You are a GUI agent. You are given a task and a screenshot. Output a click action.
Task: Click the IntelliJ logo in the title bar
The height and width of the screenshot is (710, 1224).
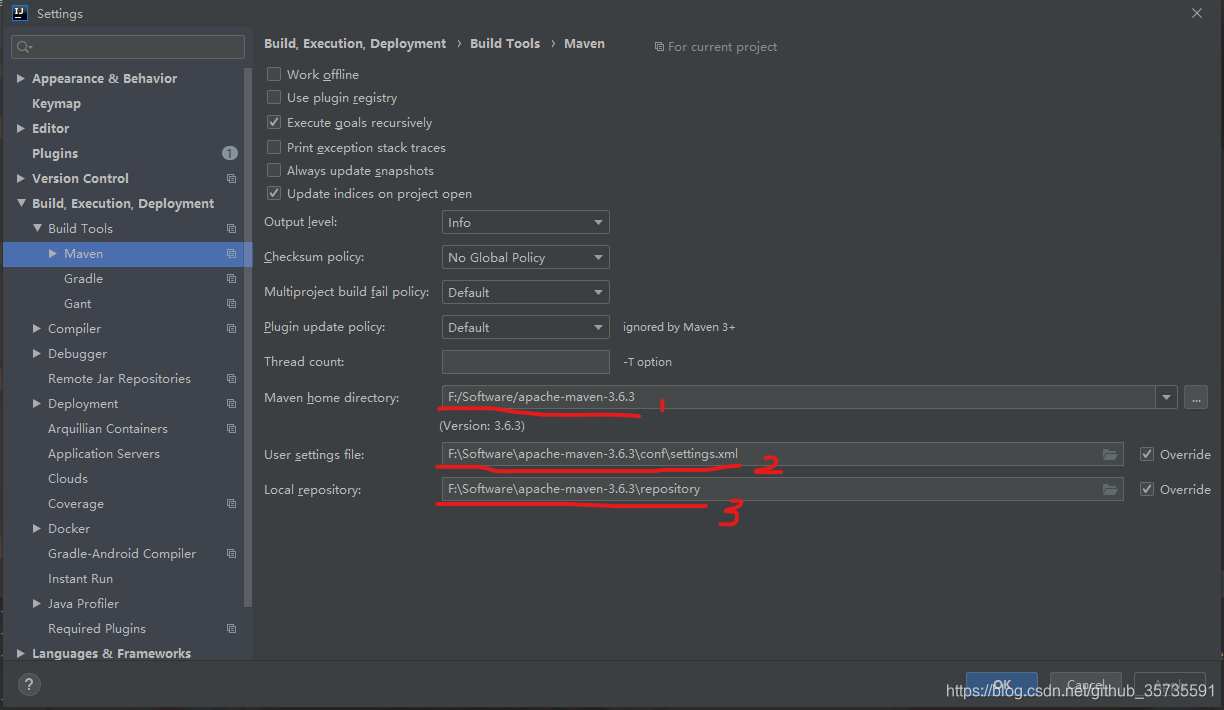click(18, 13)
